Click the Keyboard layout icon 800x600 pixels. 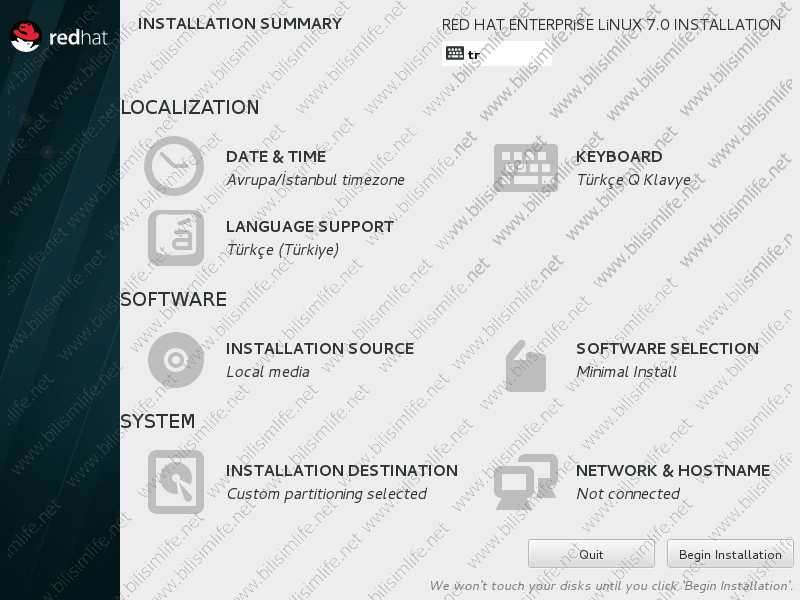coord(526,168)
